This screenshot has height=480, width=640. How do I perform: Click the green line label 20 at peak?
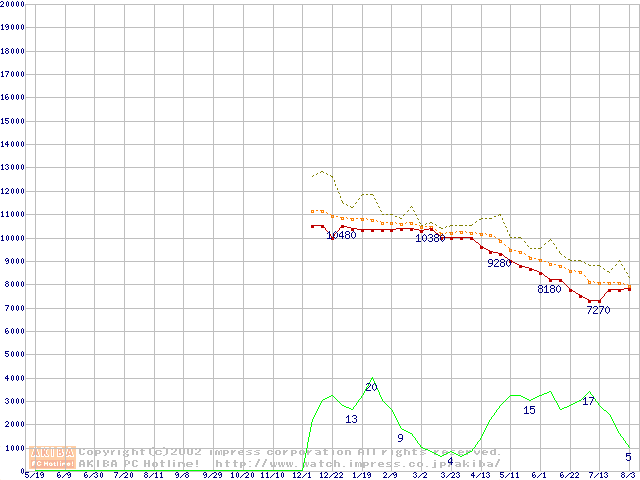coord(371,387)
